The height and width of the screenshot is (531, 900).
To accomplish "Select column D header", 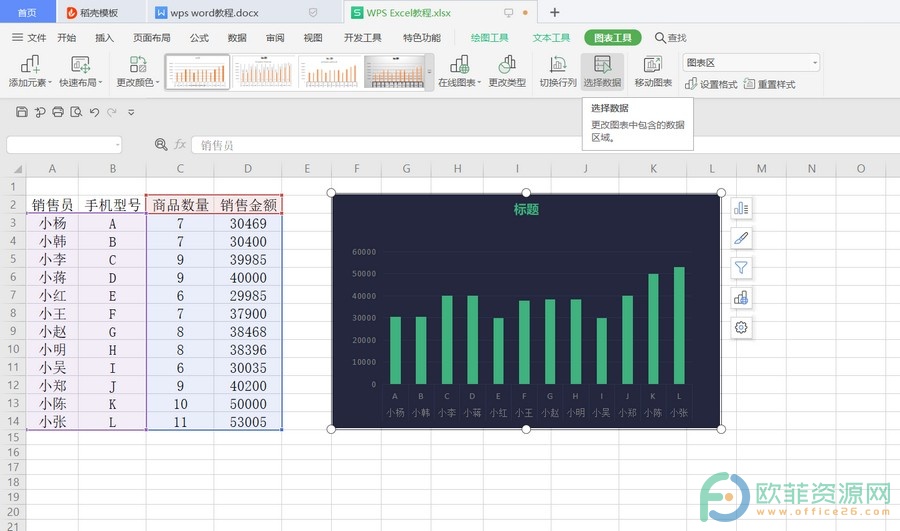I will coord(248,169).
